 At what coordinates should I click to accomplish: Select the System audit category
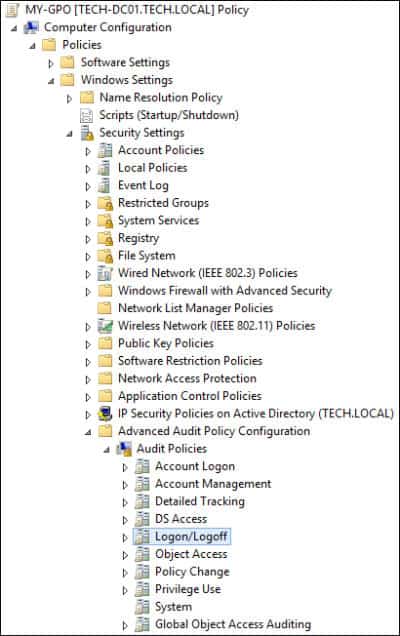tap(173, 607)
